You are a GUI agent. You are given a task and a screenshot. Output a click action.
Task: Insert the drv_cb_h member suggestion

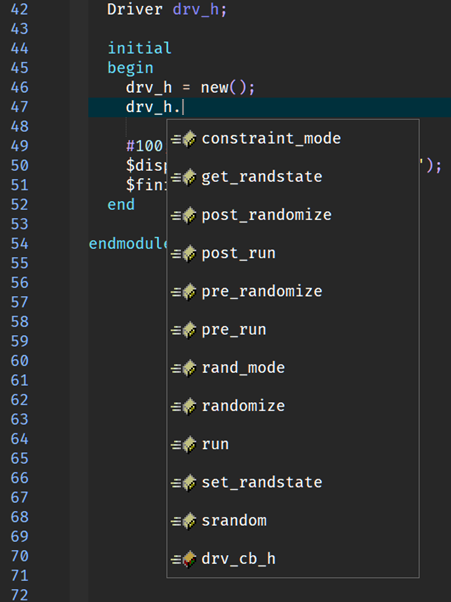coord(293,559)
